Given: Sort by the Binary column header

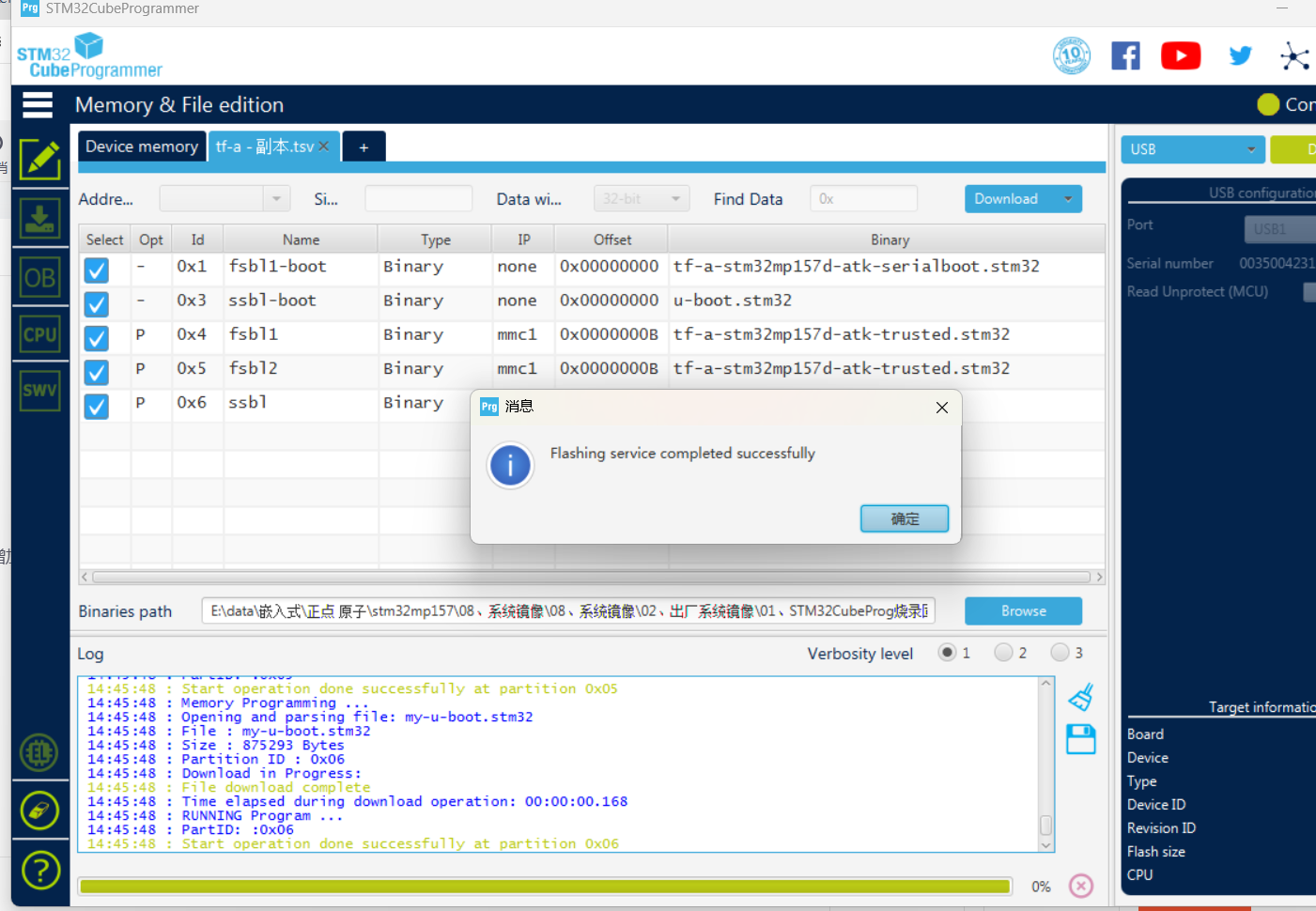Looking at the screenshot, I should click(x=889, y=239).
